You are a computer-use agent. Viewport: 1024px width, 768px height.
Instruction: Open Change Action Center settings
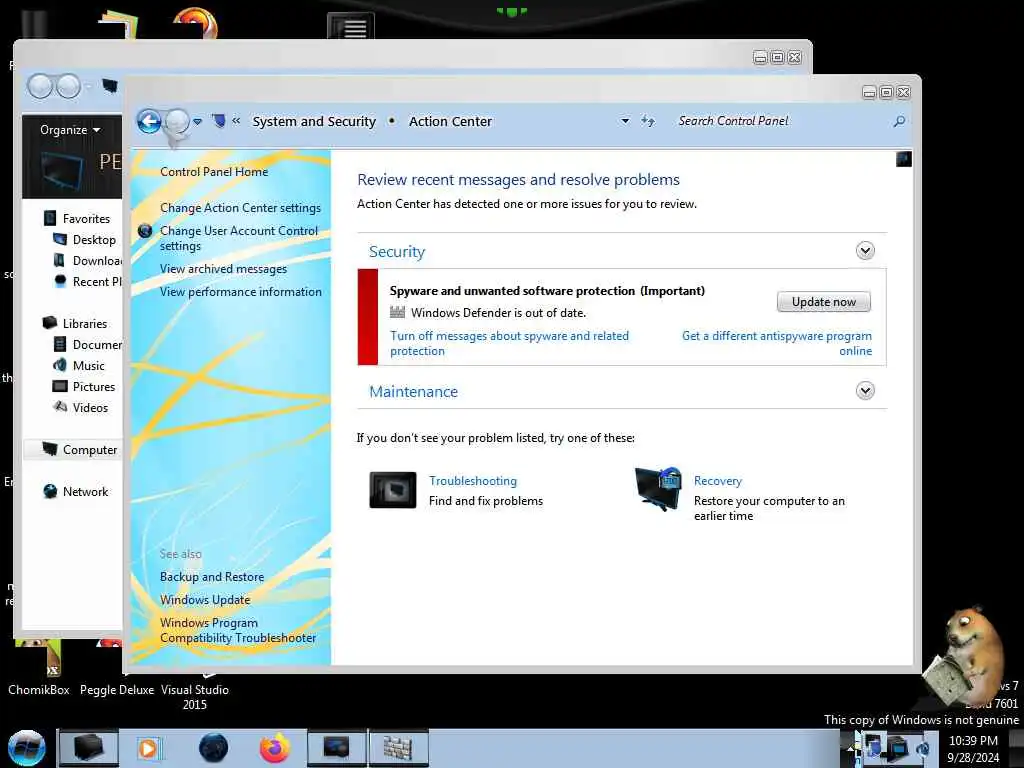[240, 208]
